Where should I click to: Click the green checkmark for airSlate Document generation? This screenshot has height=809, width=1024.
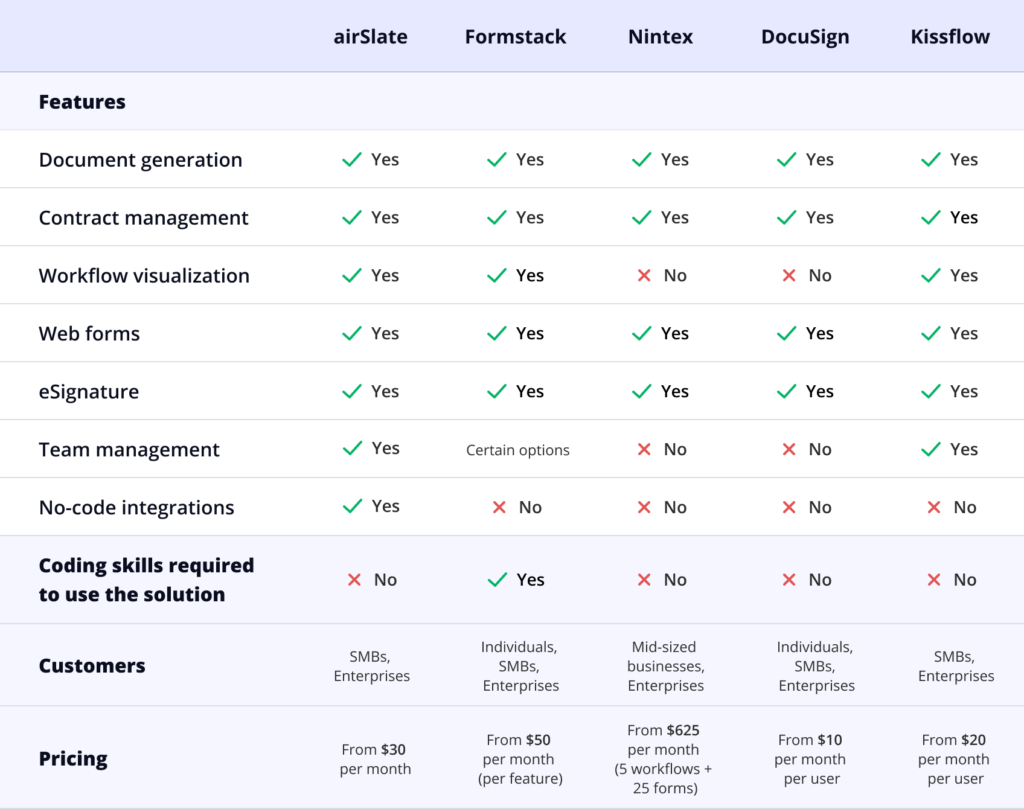tap(351, 160)
